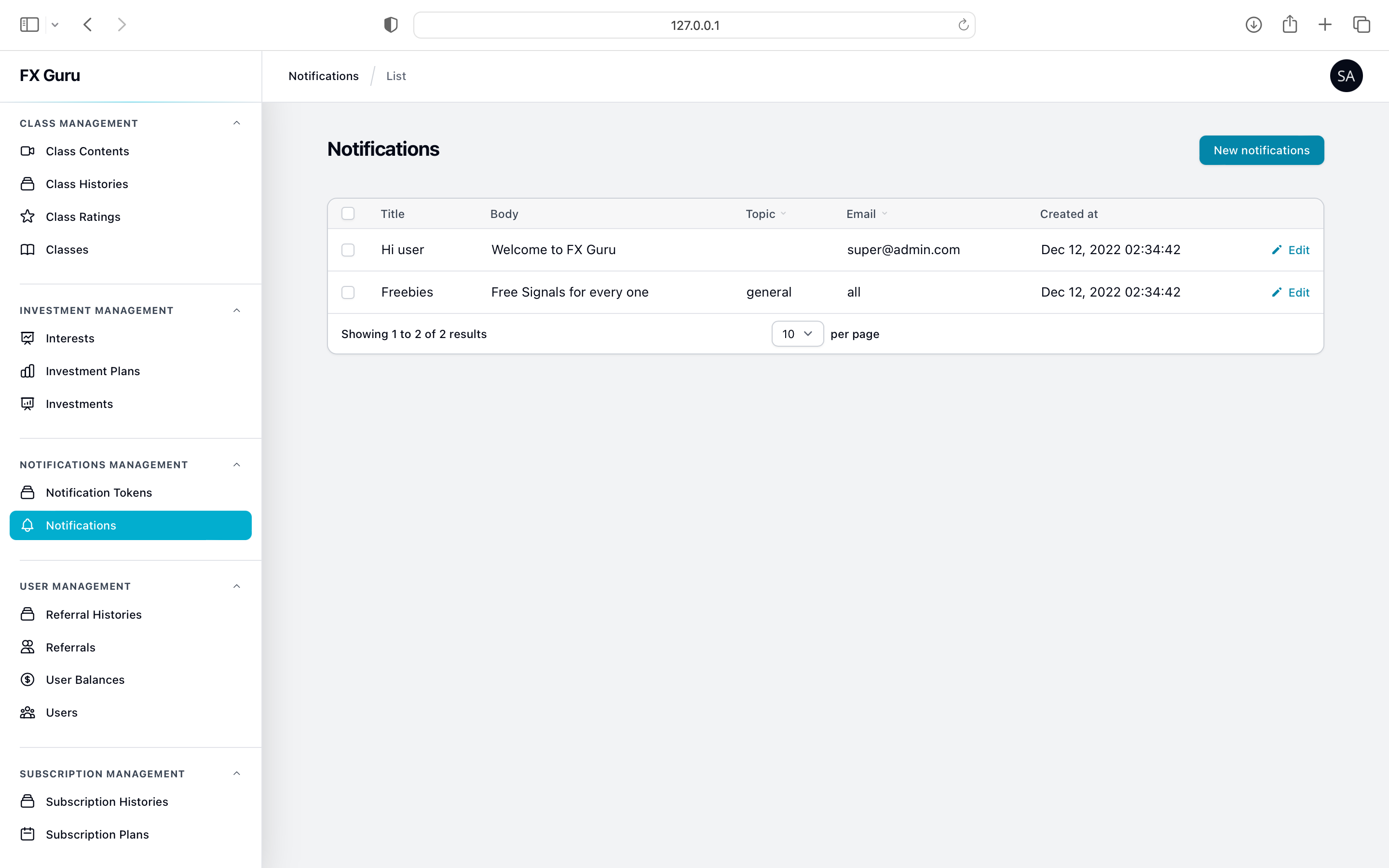
Task: Open Notification Tokens in sidebar
Action: 99,492
